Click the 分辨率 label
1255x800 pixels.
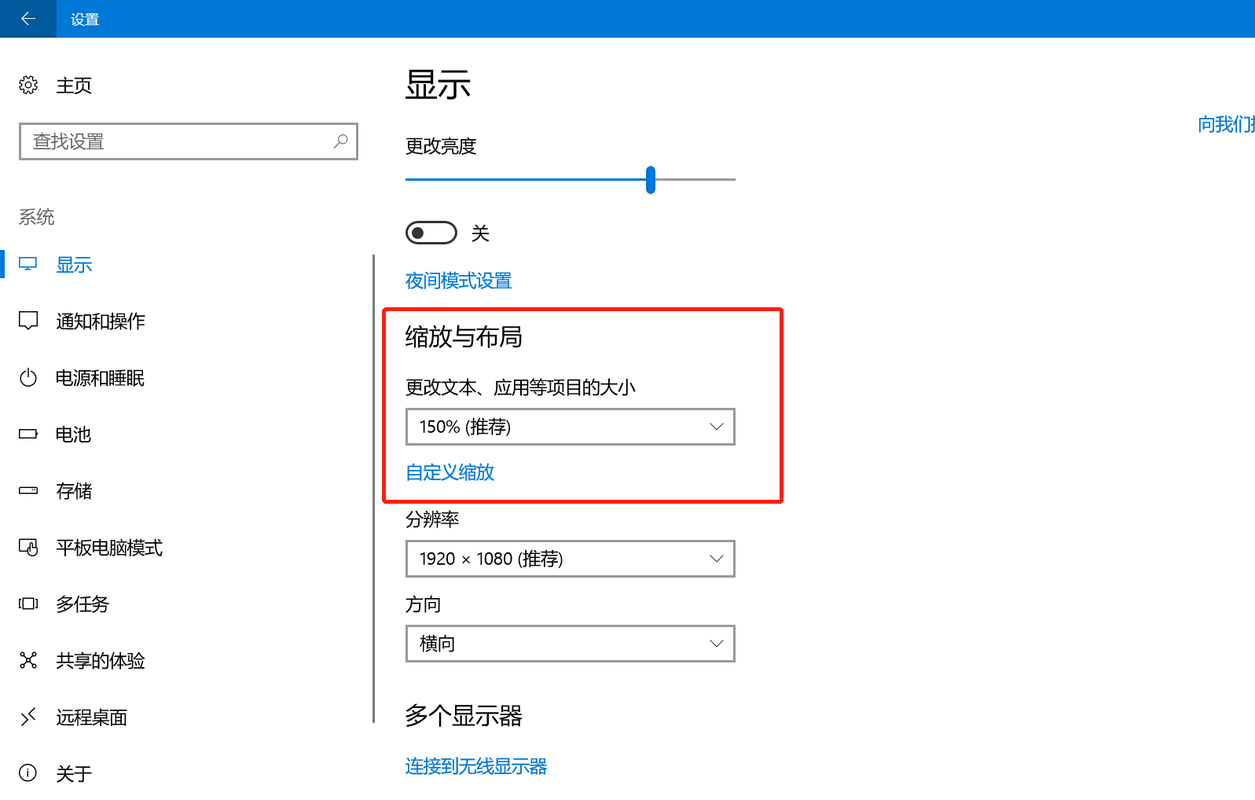point(432,520)
